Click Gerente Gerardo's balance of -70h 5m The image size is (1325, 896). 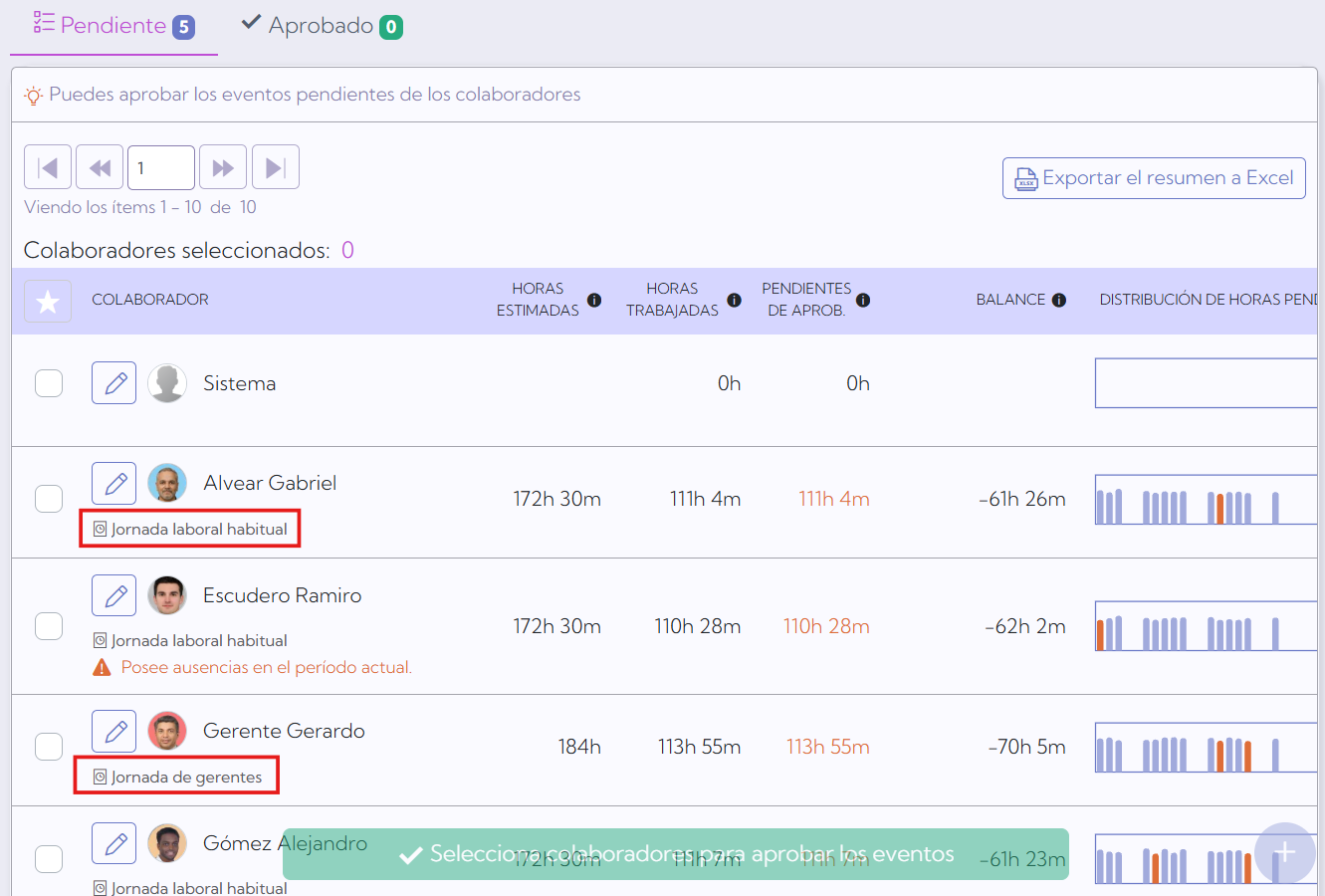[1027, 747]
